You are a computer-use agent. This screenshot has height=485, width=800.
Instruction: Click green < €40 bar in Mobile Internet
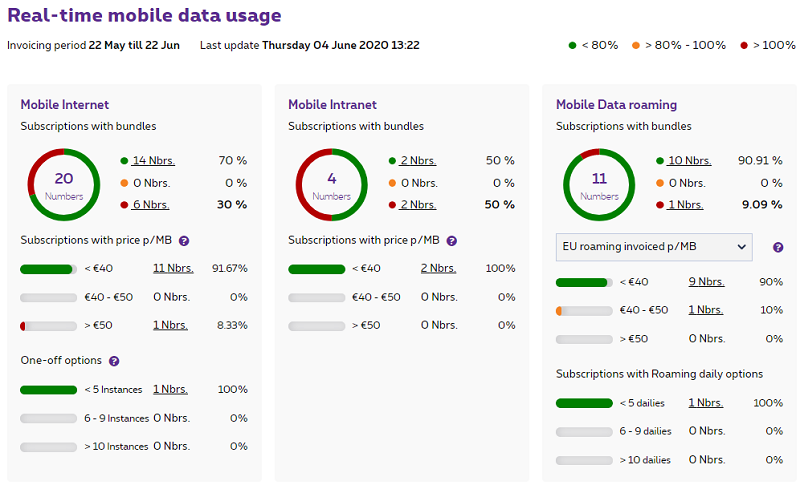(47, 269)
